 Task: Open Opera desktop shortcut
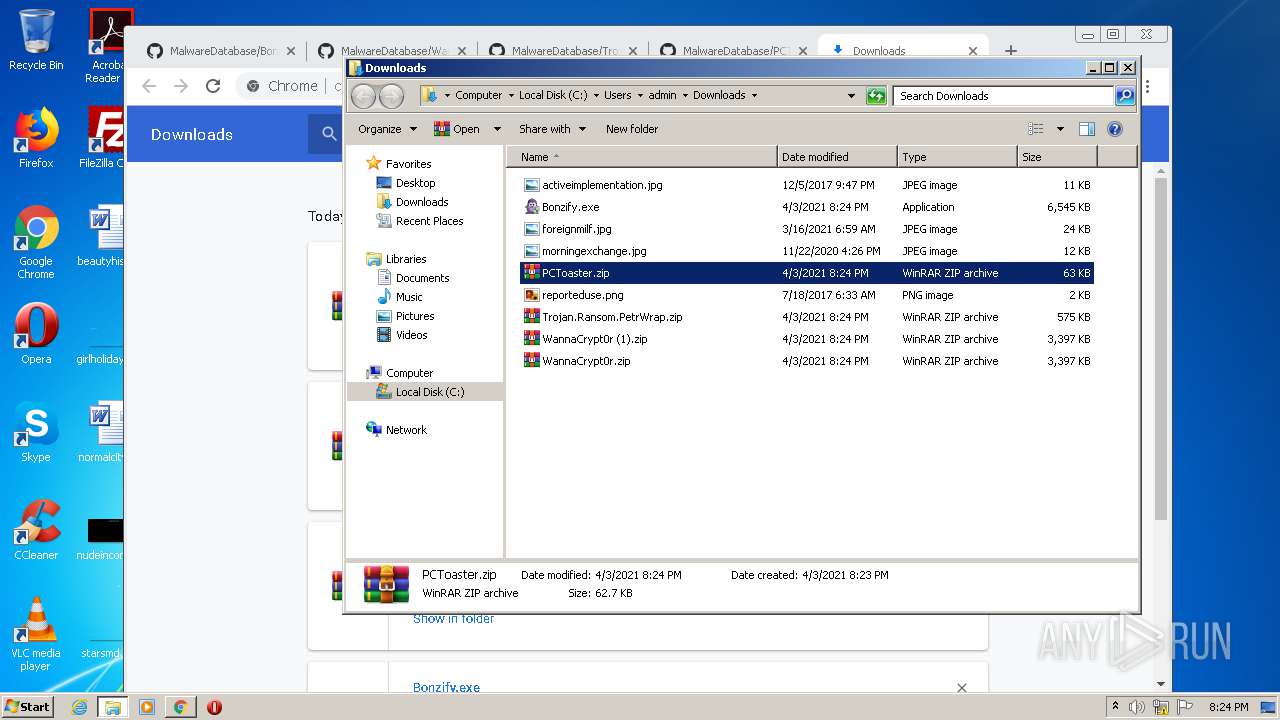click(x=36, y=334)
